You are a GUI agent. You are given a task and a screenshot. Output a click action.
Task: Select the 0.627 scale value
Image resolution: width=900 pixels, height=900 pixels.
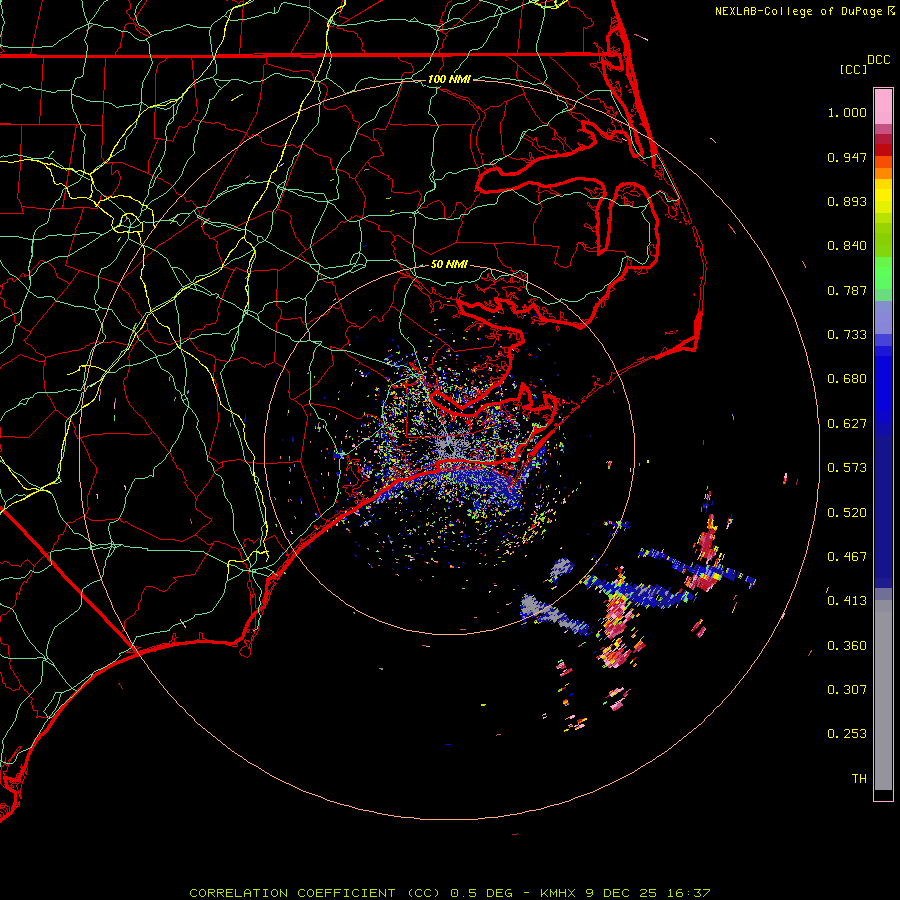(x=847, y=424)
